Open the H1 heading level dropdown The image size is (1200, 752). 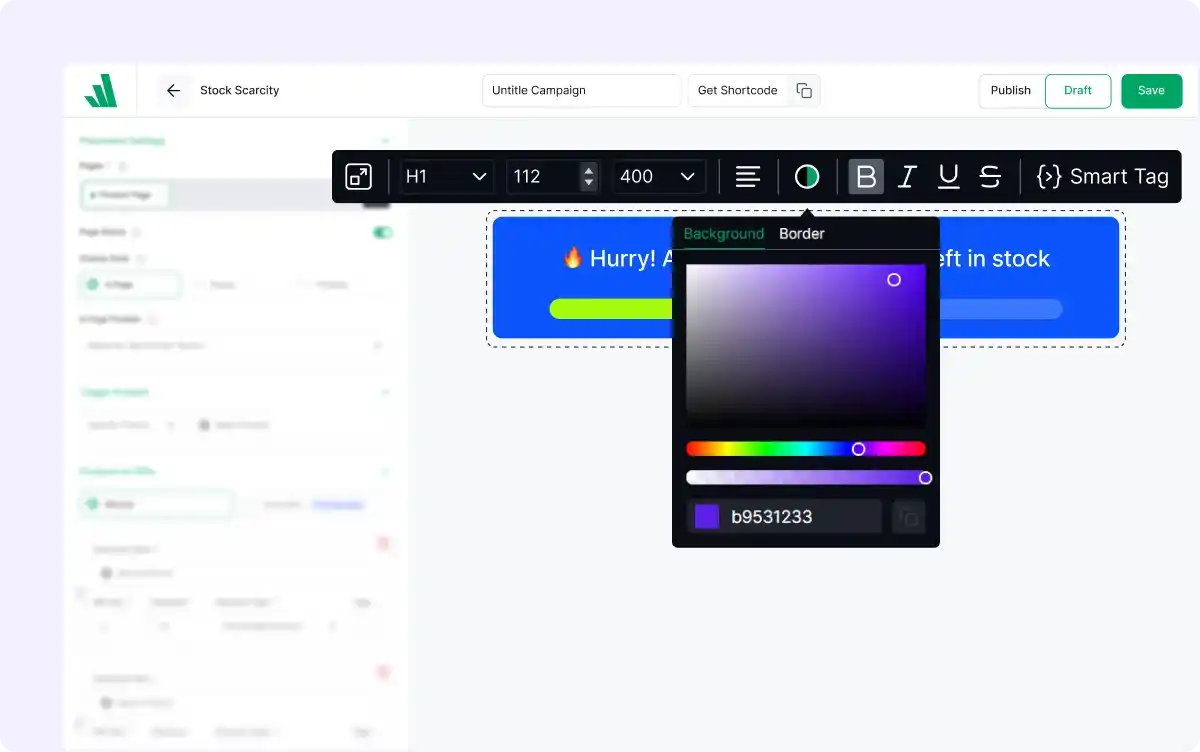[446, 176]
